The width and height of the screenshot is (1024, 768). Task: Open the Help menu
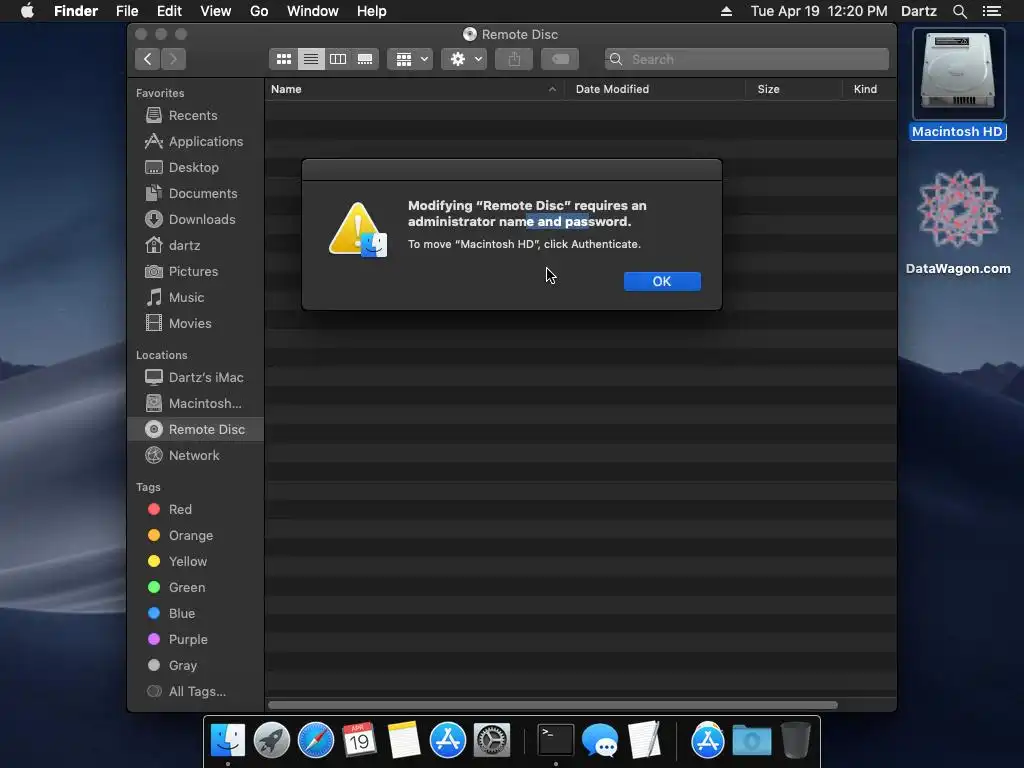pos(372,11)
